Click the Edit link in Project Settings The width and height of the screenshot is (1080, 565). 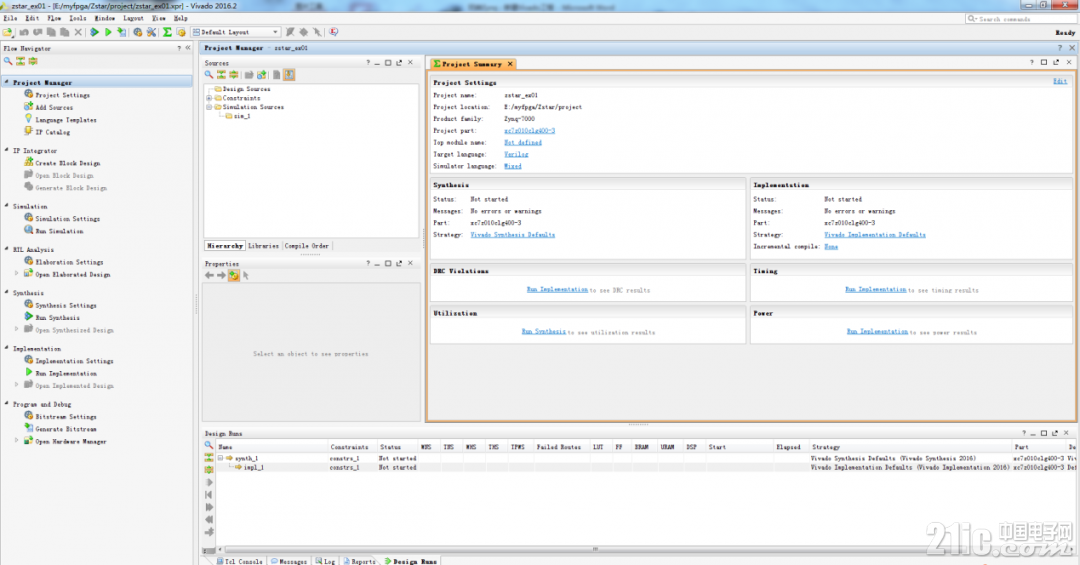pyautogui.click(x=1059, y=82)
